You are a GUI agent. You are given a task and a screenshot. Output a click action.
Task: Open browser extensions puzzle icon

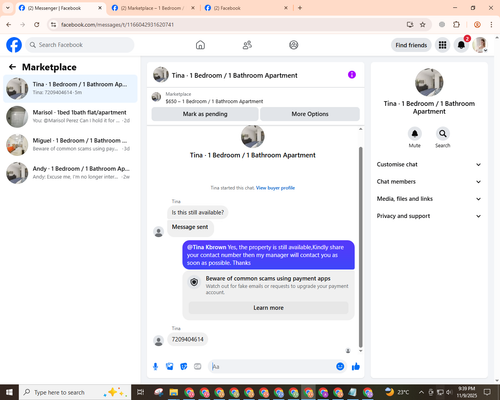pos(456,25)
